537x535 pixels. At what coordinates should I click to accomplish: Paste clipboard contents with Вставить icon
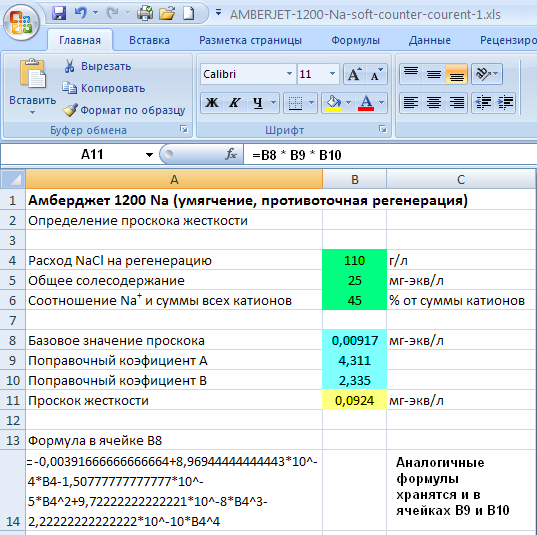point(32,74)
